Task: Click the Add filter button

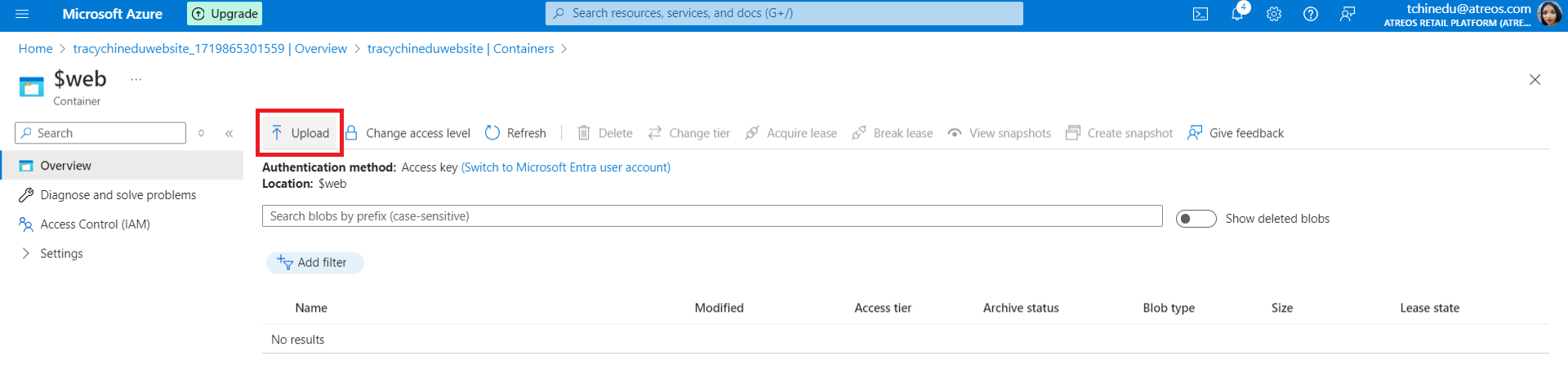Action: pos(314,262)
